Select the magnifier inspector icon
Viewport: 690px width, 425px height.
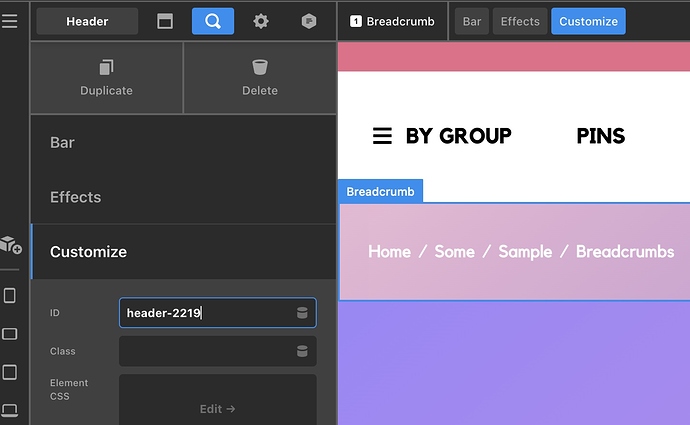[212, 21]
